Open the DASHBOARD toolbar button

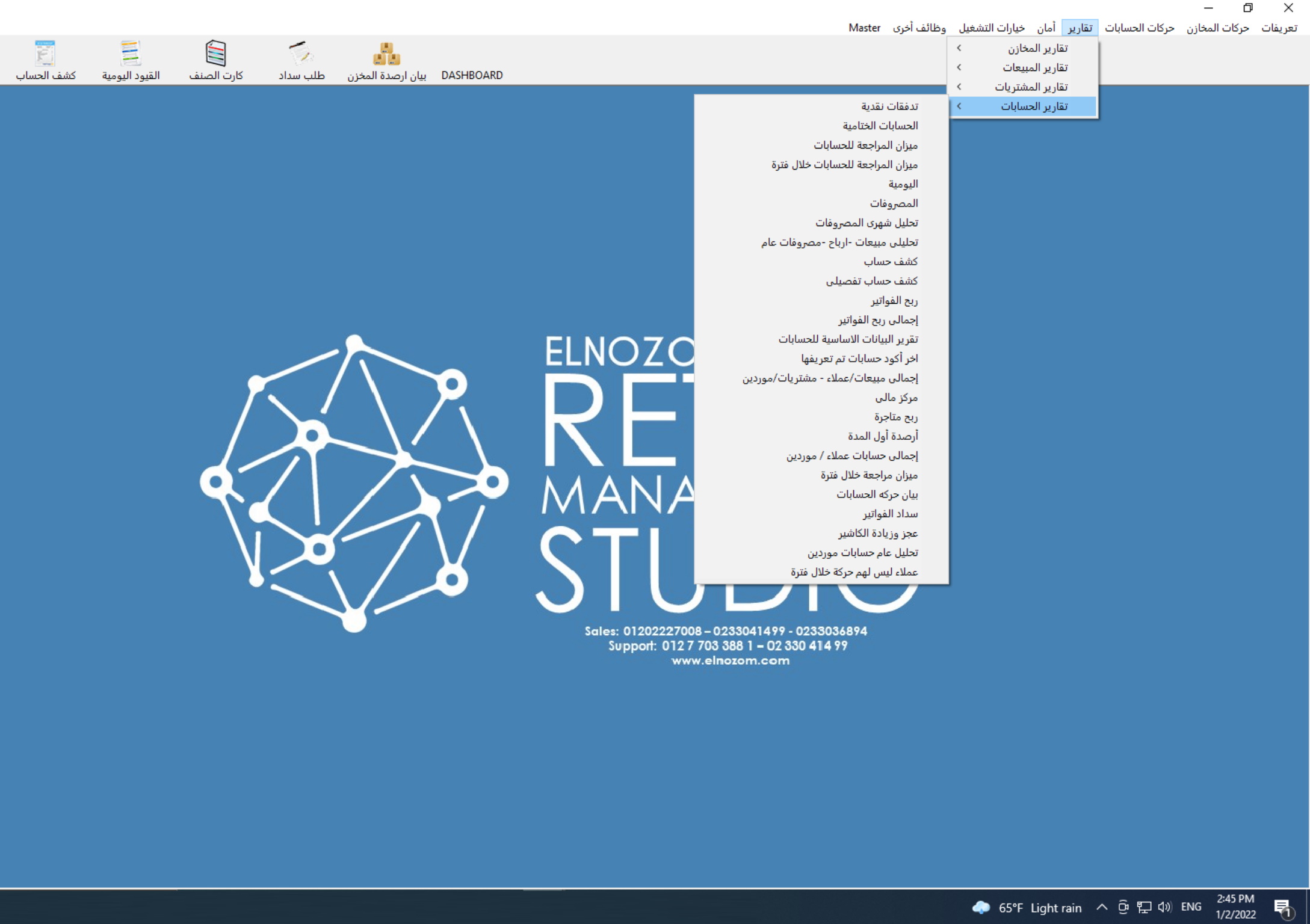click(472, 75)
